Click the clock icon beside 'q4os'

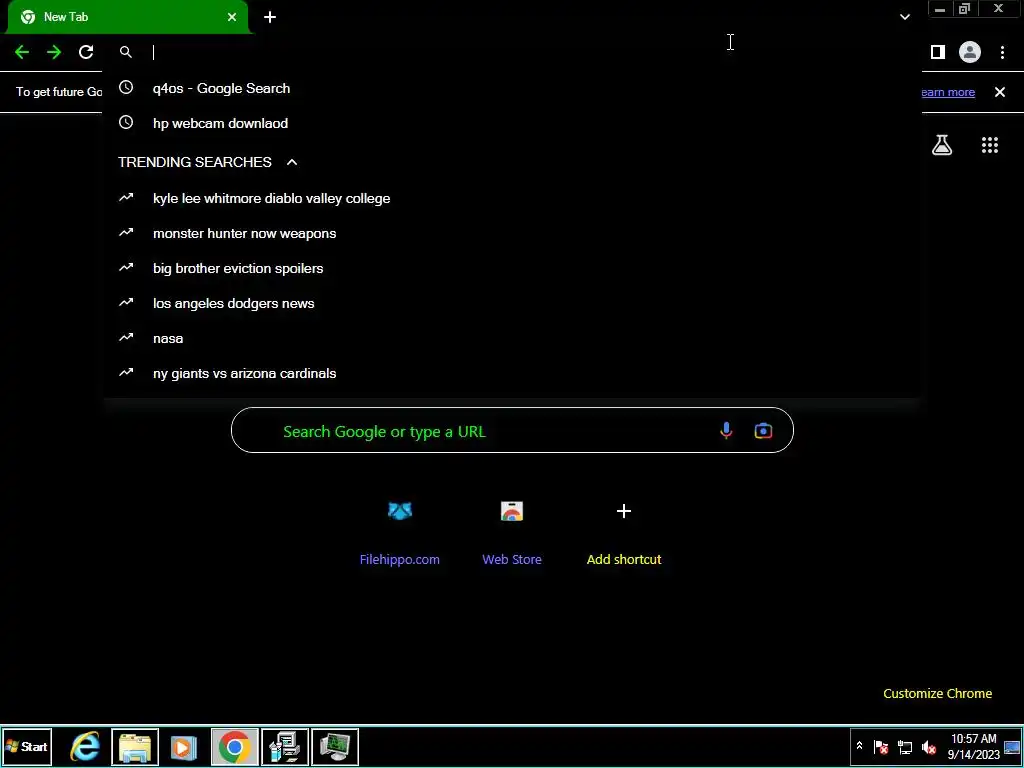[126, 88]
